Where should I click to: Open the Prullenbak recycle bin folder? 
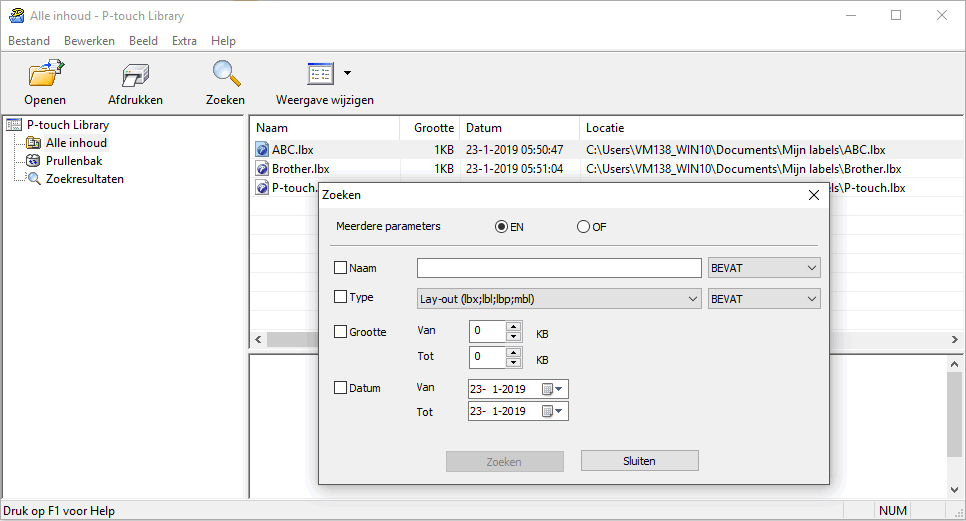pos(74,161)
